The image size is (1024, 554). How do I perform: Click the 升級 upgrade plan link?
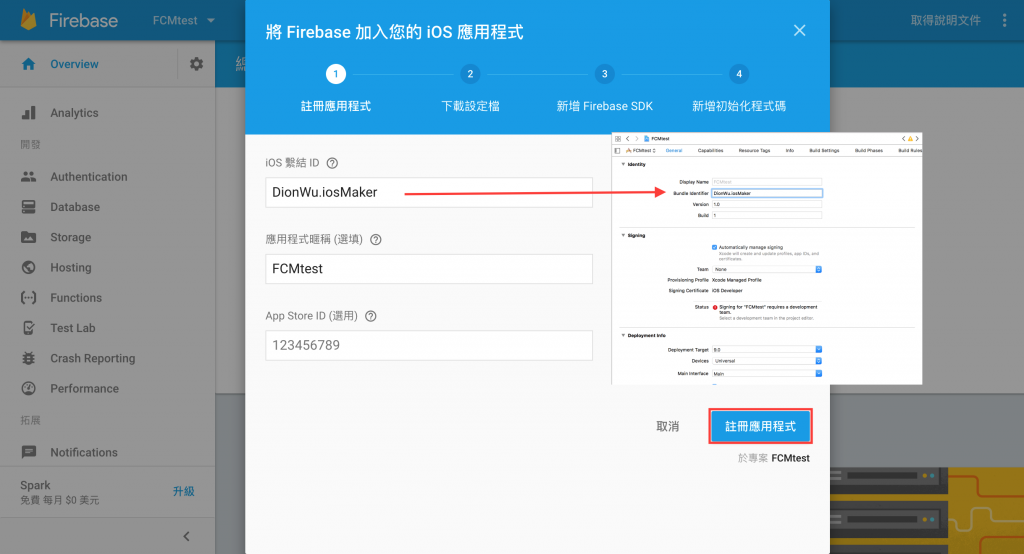[184, 491]
